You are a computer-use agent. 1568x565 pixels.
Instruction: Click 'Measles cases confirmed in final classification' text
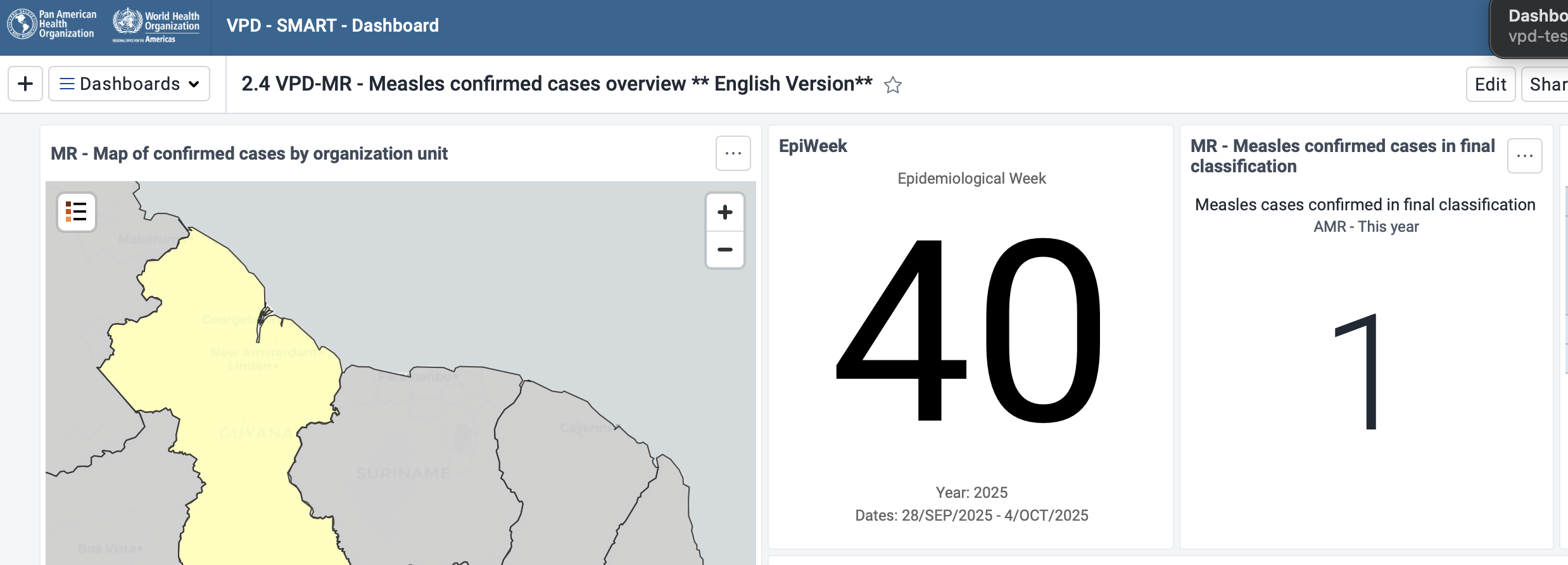pyautogui.click(x=1365, y=205)
